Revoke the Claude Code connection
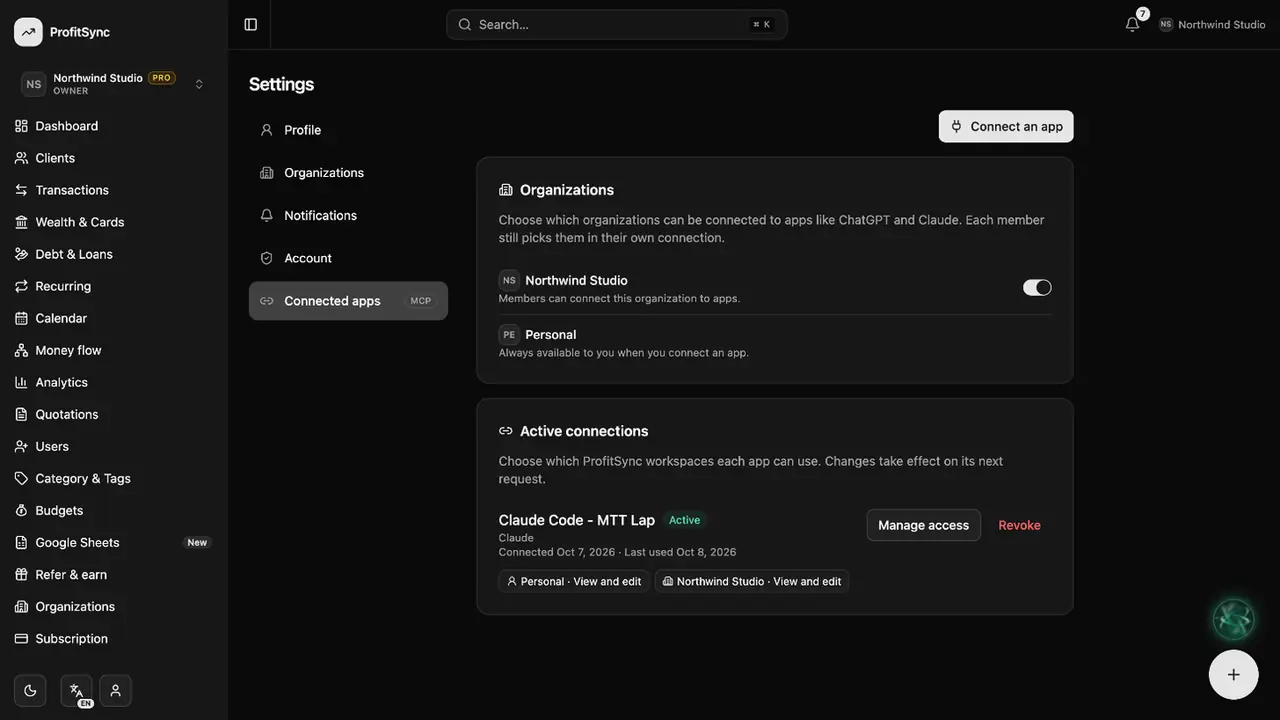Viewport: 1280px width, 720px height. 1019,525
